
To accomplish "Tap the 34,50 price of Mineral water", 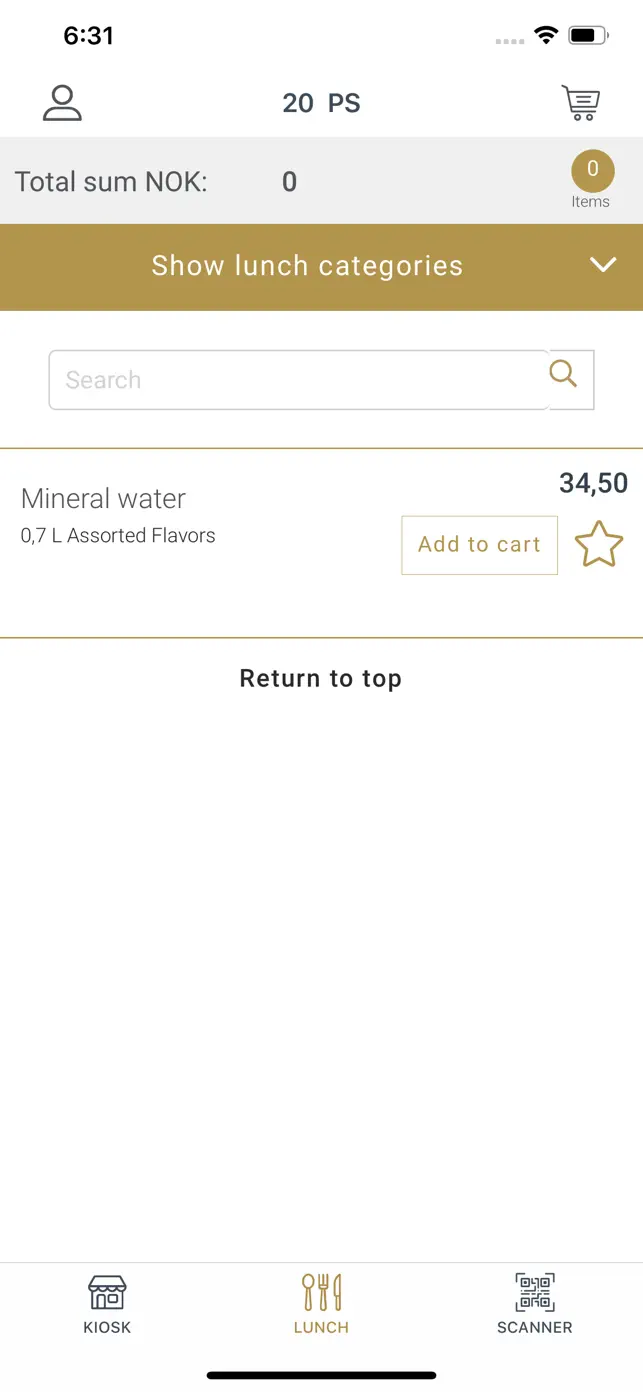I will (593, 483).
